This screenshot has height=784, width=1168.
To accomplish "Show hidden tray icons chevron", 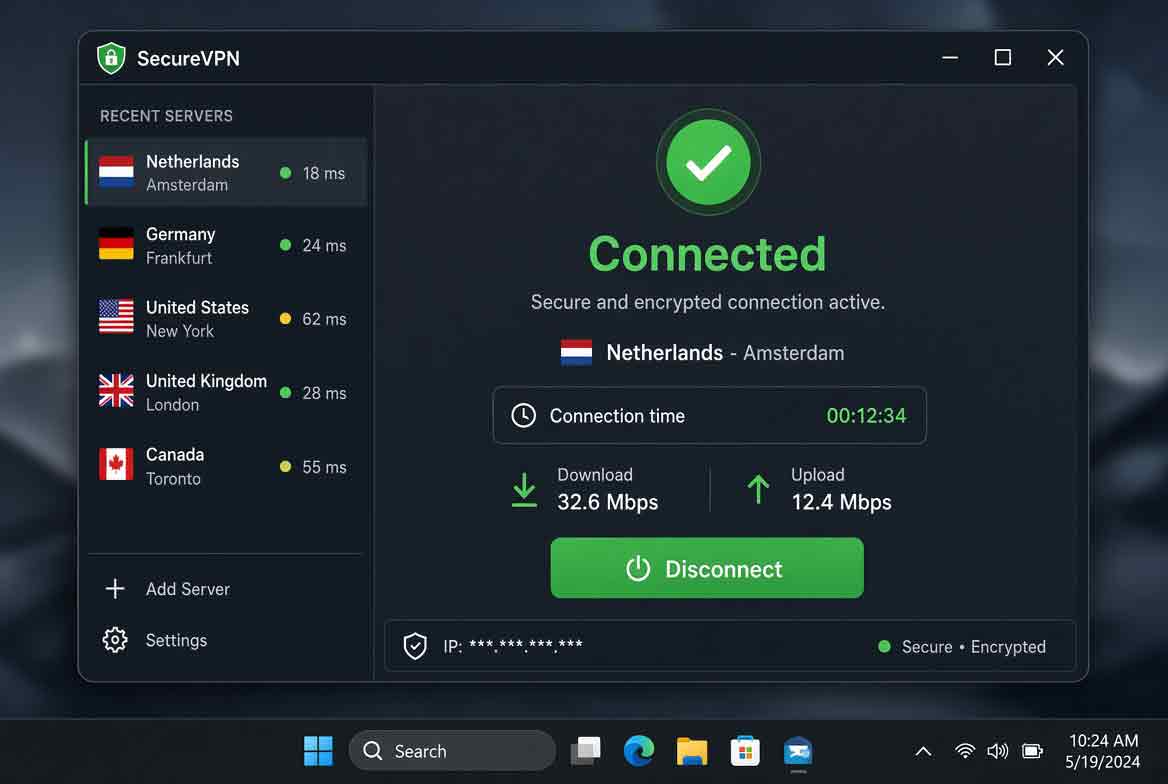I will (x=923, y=751).
